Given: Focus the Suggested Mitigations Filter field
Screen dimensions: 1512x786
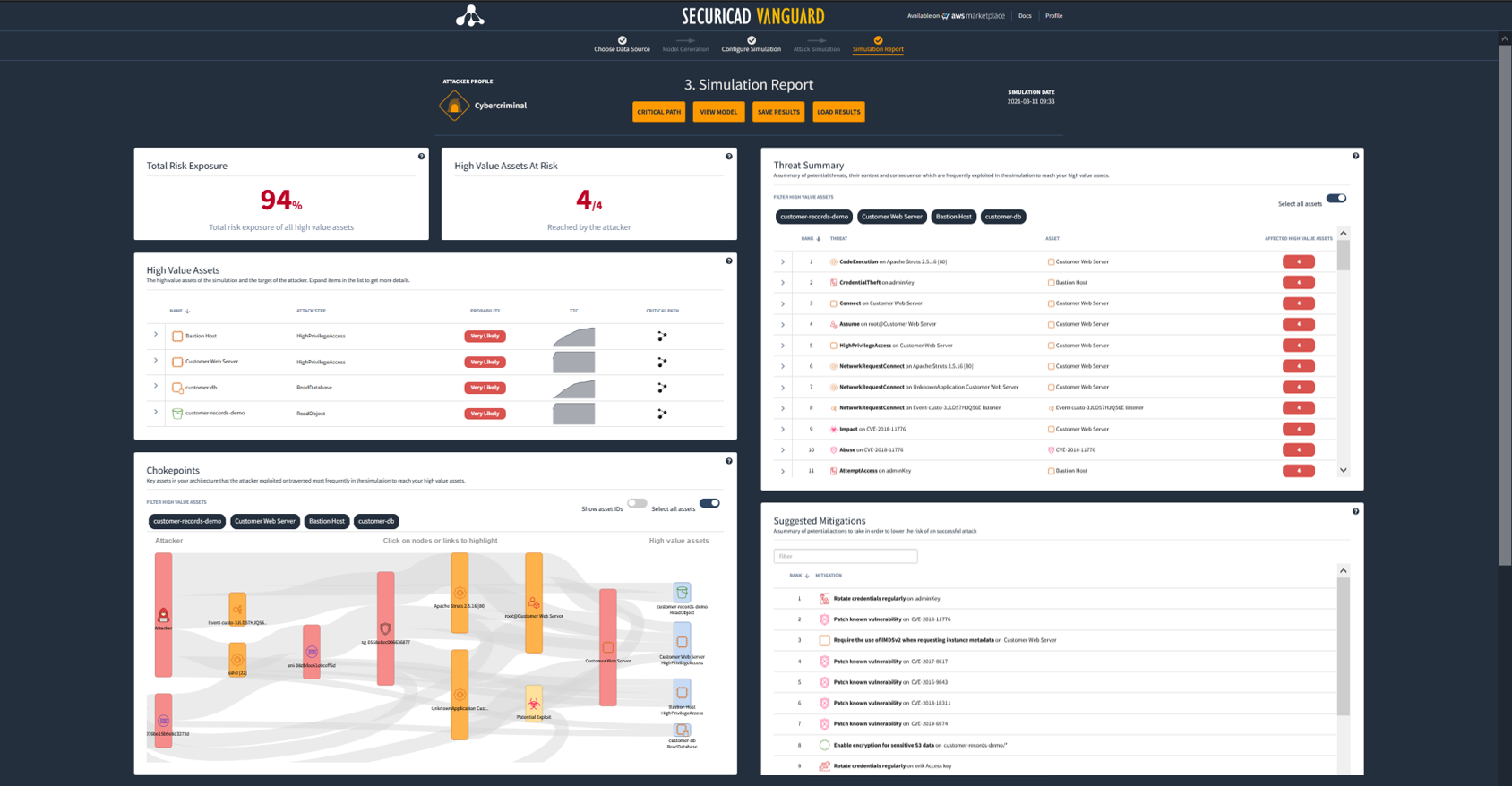Looking at the screenshot, I should (x=846, y=556).
